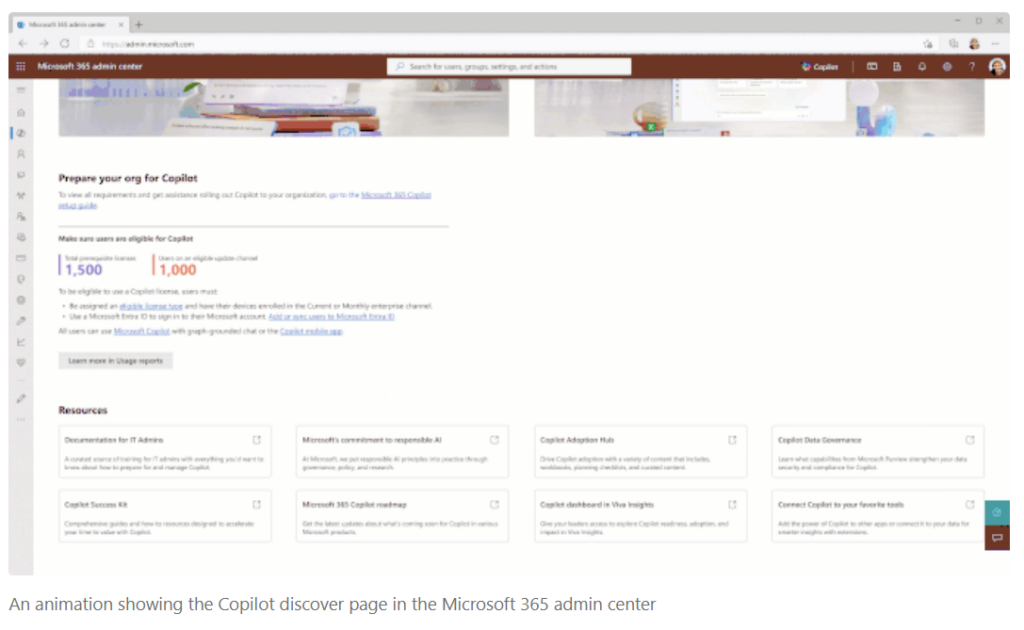Open the help question mark icon
Viewport: 1024px width, 630px height.
tap(972, 67)
